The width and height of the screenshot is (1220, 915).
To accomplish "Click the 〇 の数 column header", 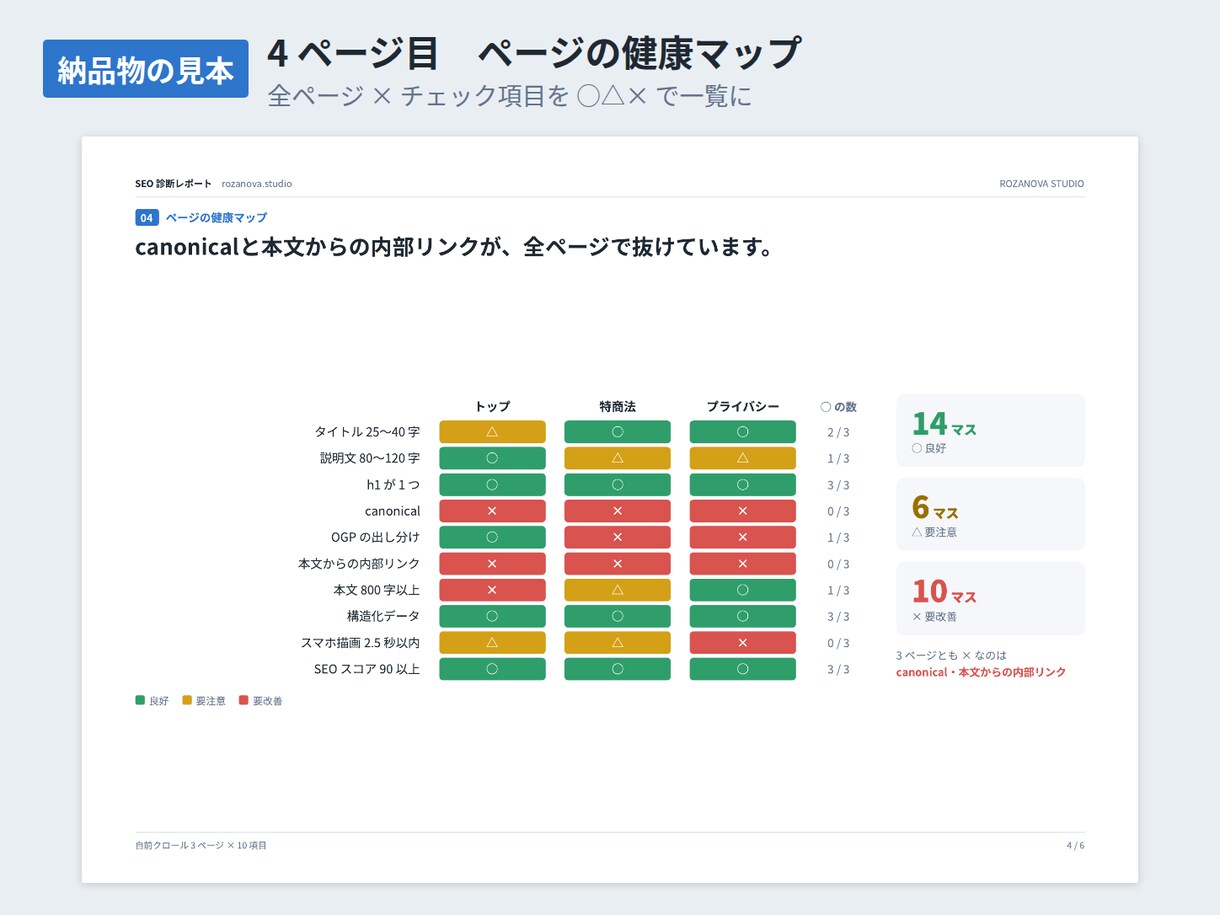I will pyautogui.click(x=838, y=407).
